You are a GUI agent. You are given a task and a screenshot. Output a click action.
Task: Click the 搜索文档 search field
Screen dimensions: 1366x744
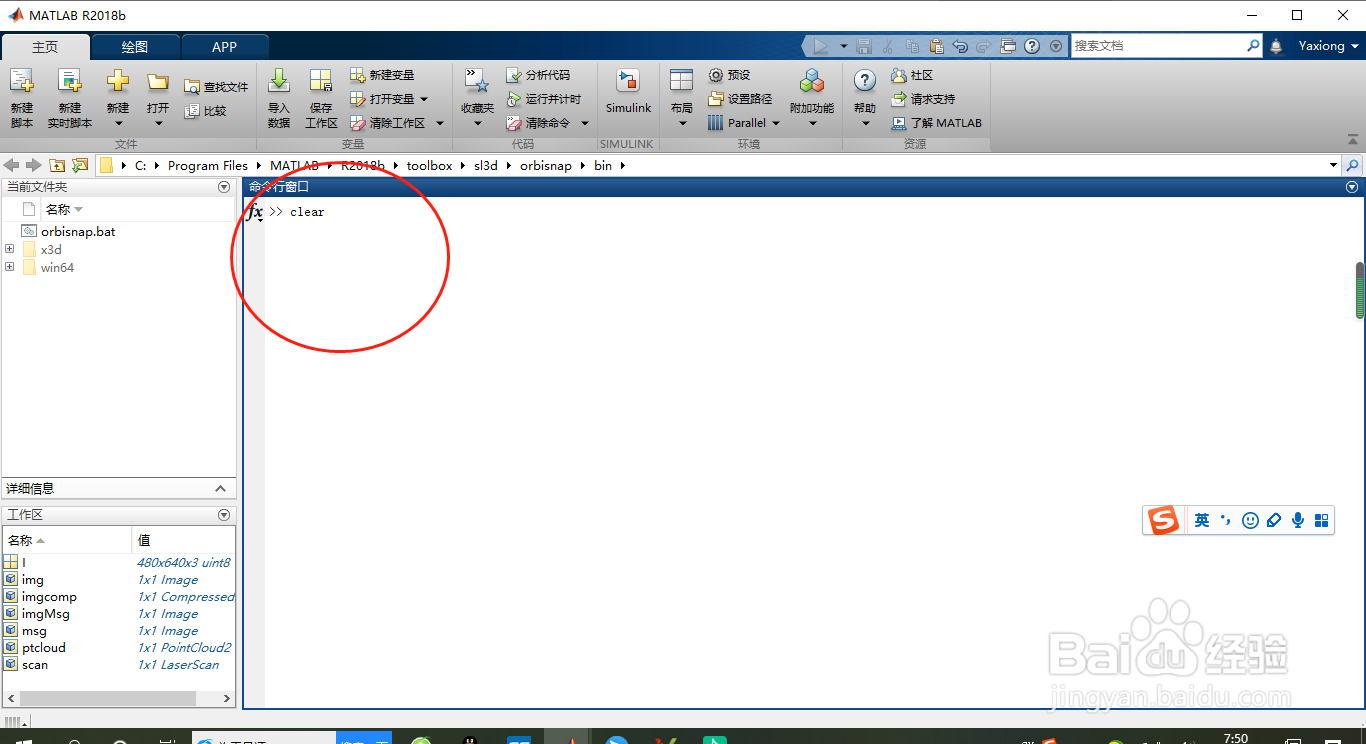(x=1159, y=46)
